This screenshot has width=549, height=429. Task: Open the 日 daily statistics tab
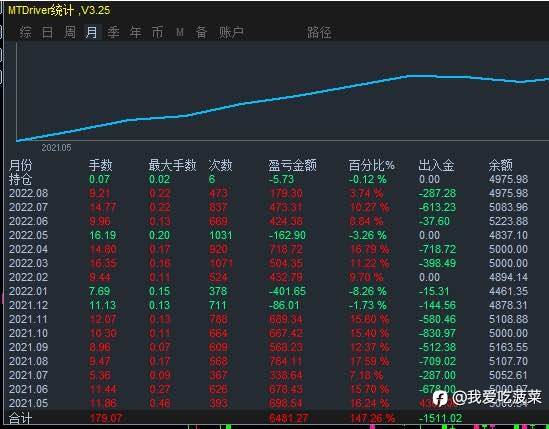coord(48,33)
